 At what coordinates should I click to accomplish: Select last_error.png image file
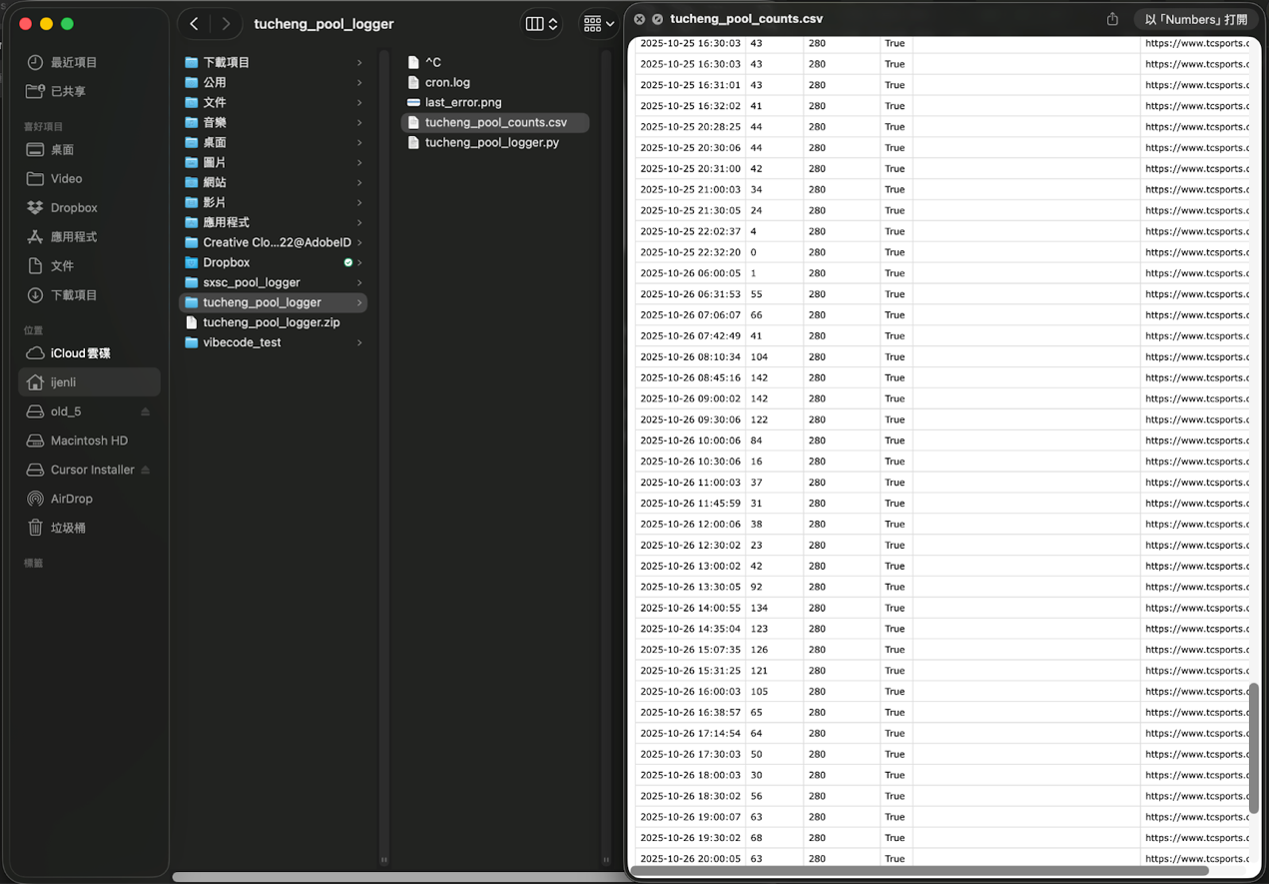pyautogui.click(x=463, y=102)
